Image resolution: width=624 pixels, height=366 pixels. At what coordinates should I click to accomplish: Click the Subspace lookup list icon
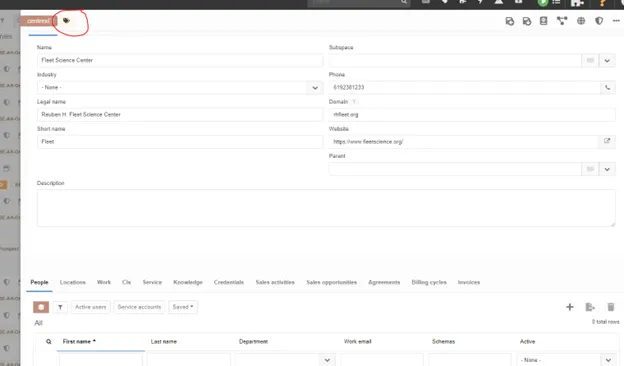(x=590, y=60)
